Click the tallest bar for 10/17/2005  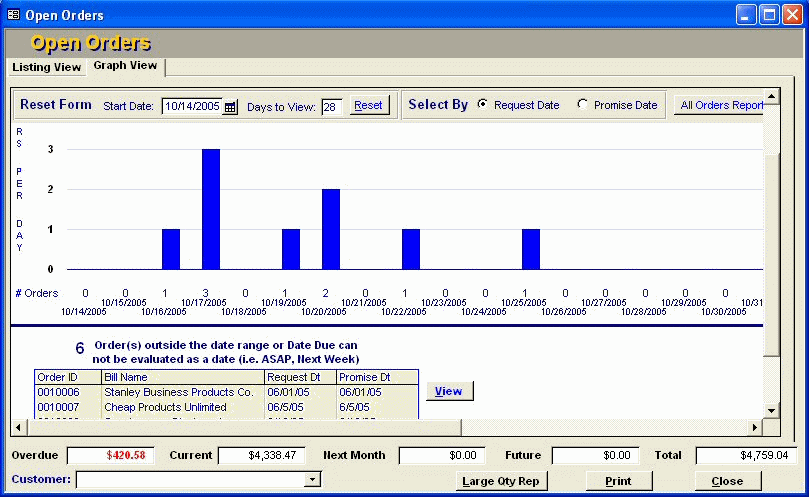(210, 209)
